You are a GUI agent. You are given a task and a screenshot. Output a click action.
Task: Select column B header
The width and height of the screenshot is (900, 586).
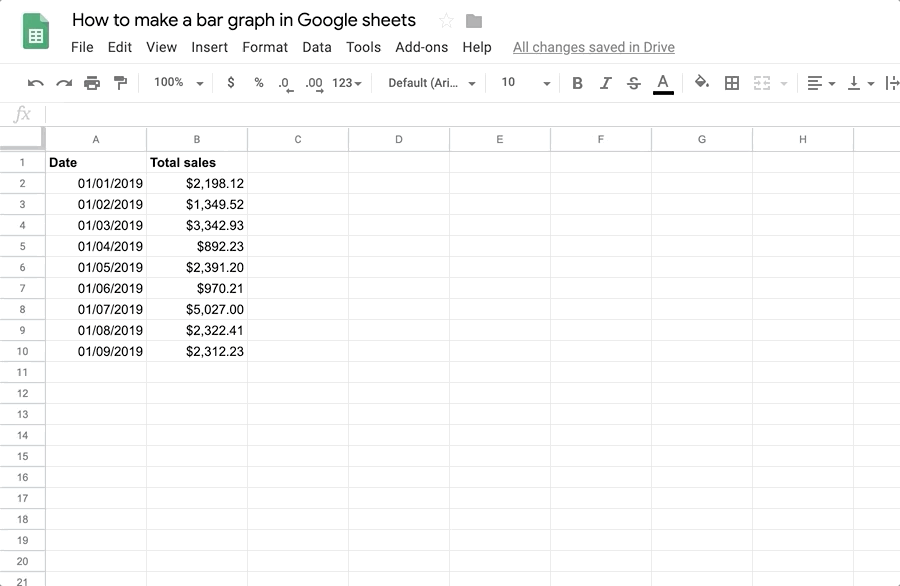(x=197, y=139)
